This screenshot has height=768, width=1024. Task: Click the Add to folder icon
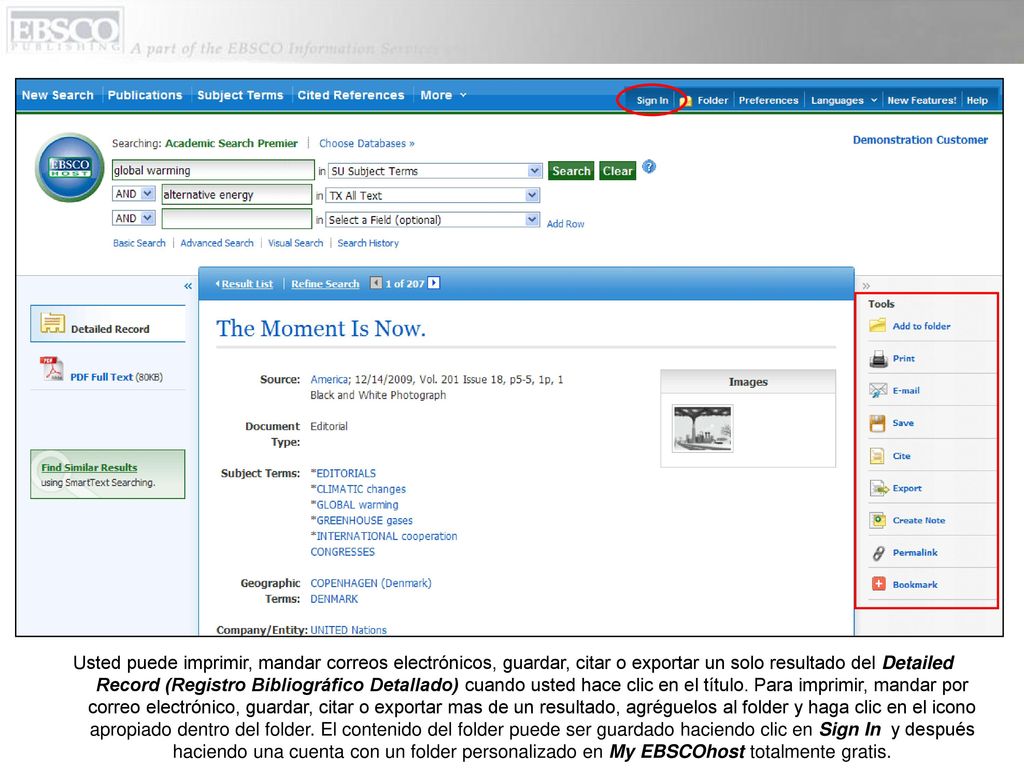[878, 325]
